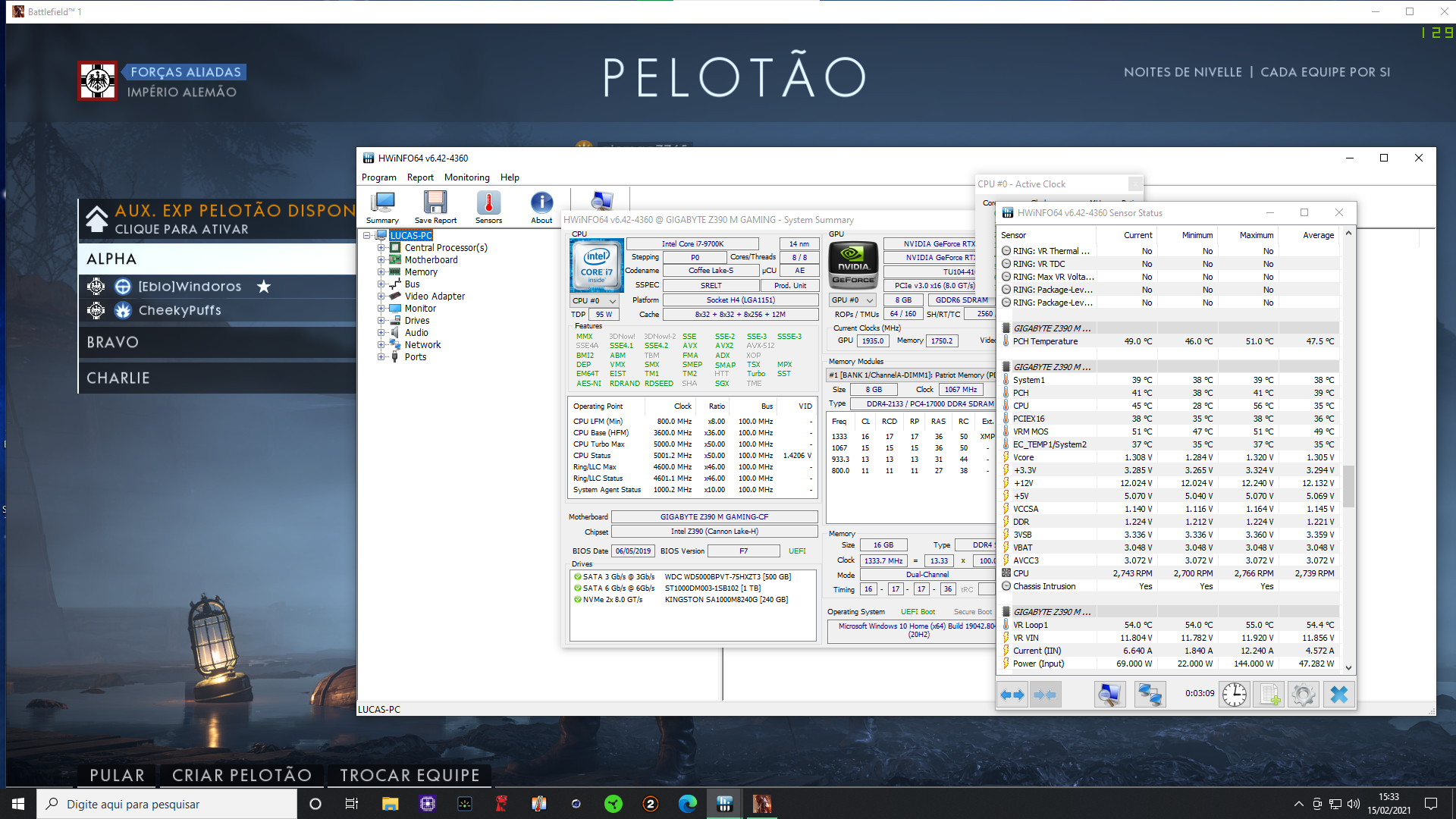The height and width of the screenshot is (819, 1456).
Task: Click the networked computers icon in Sensor Status
Action: point(1150,694)
